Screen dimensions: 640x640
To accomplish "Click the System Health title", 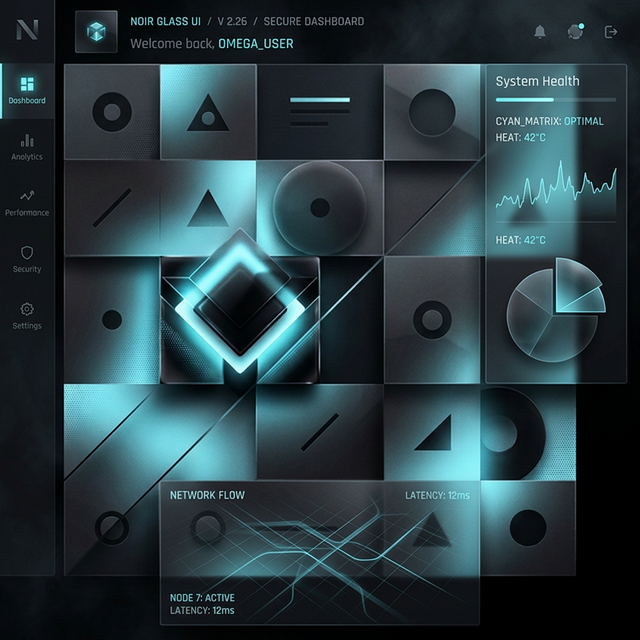I will click(537, 81).
